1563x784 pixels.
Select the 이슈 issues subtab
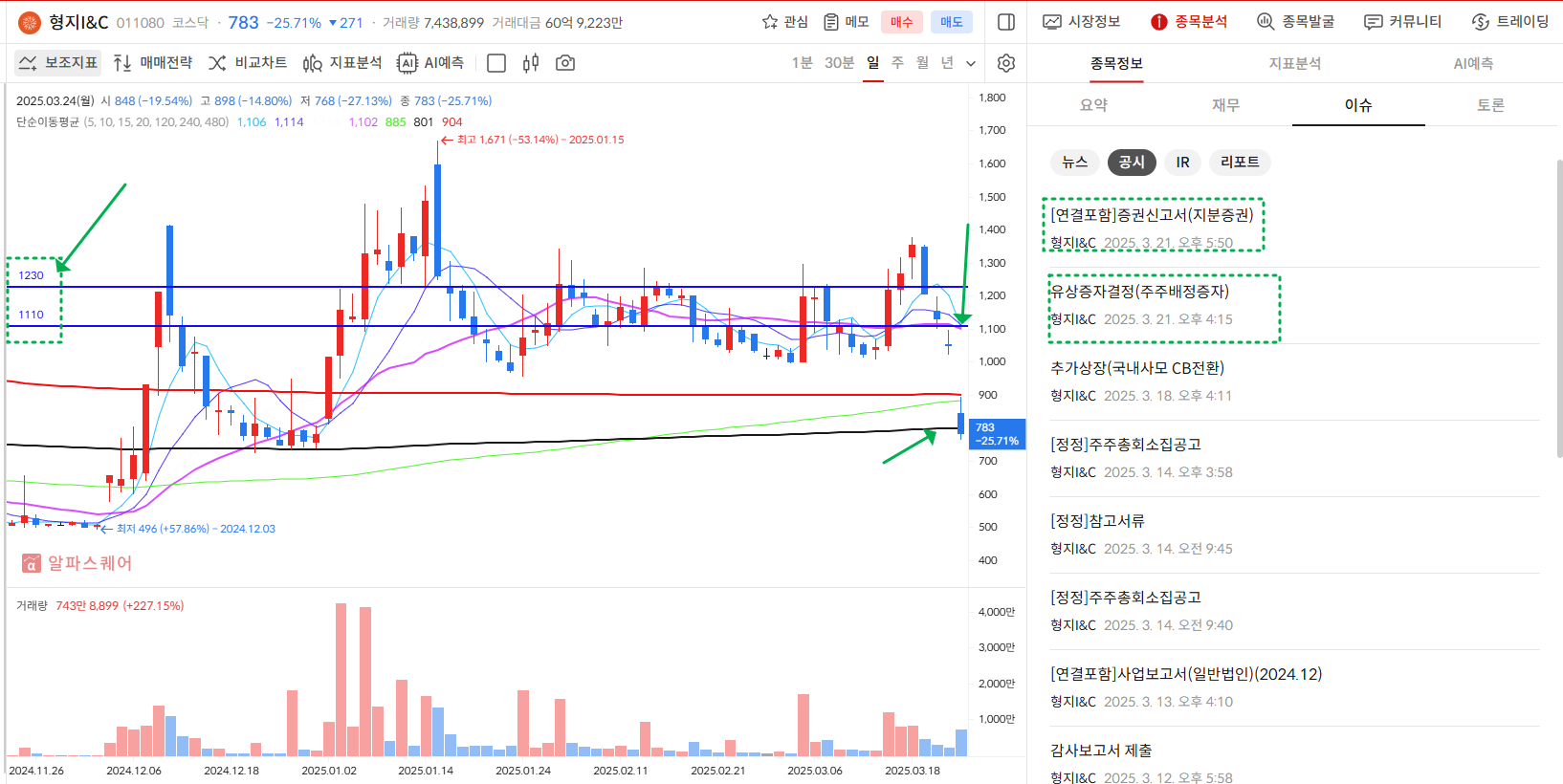[x=1358, y=105]
